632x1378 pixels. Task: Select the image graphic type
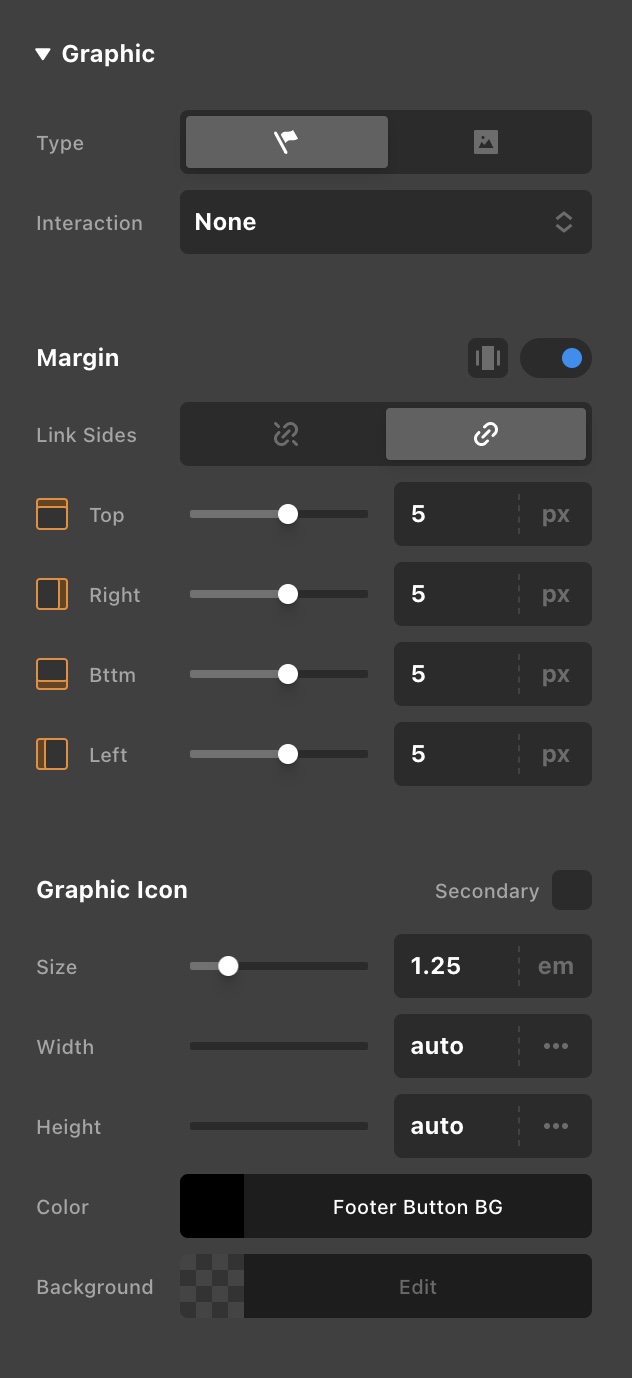[x=486, y=142]
